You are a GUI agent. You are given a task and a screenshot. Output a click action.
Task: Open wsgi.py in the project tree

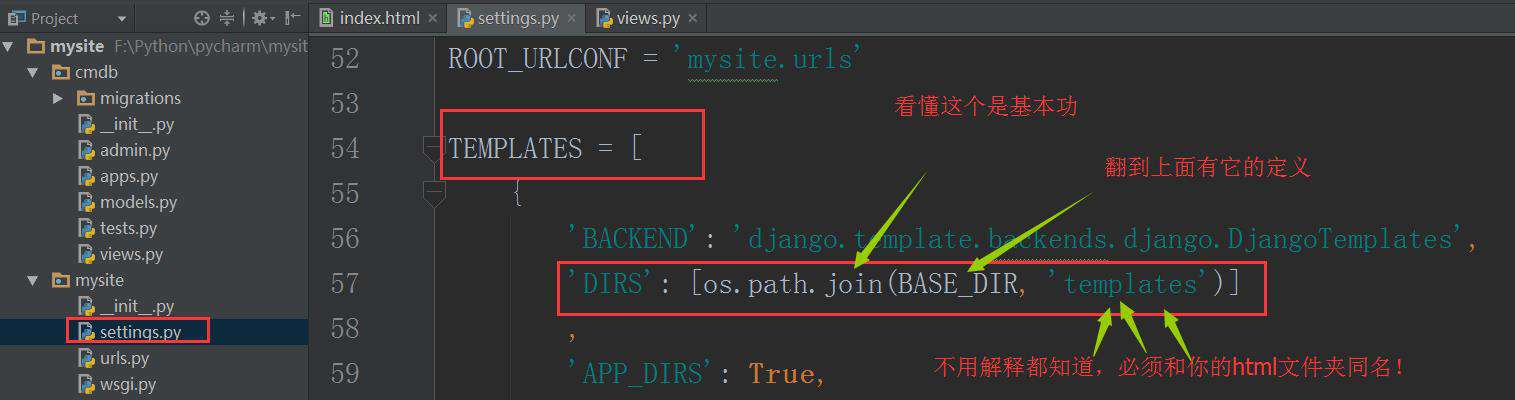127,384
